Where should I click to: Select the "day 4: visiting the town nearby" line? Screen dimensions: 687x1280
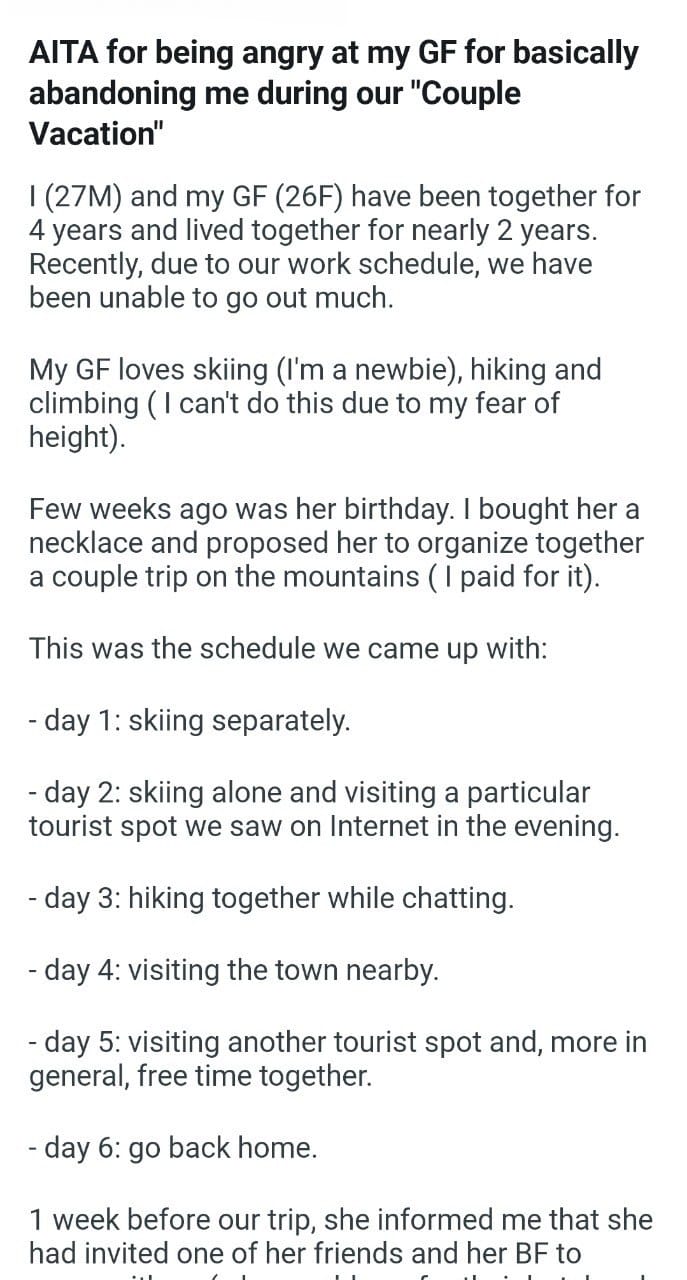[x=235, y=971]
